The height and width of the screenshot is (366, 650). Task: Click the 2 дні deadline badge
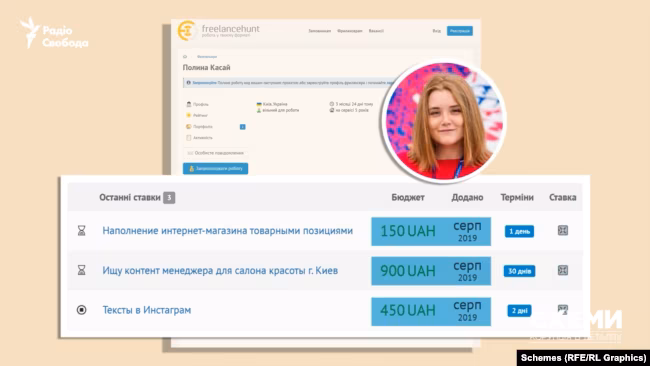click(x=519, y=310)
